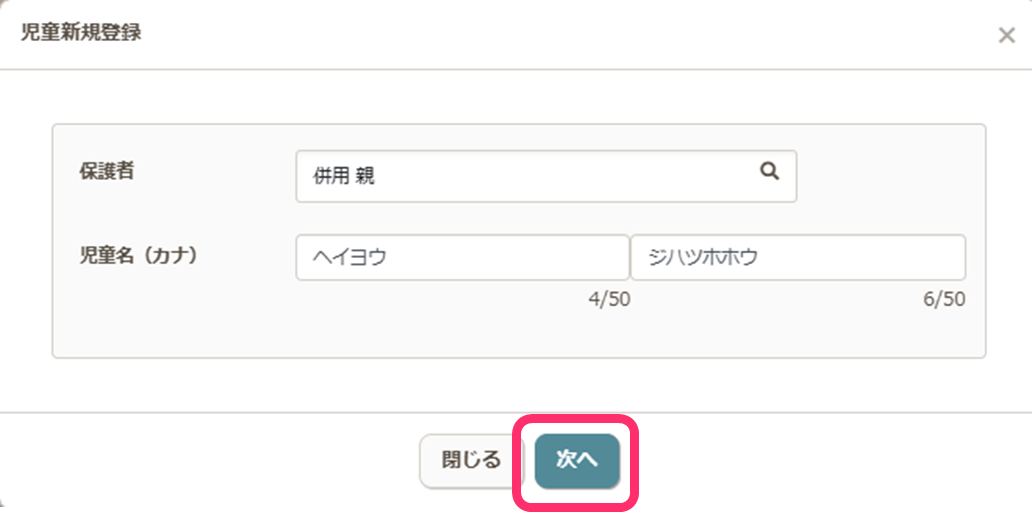Click the magnifier search icon in 保護者 field
Screen dimensions: 1032x512
click(769, 172)
